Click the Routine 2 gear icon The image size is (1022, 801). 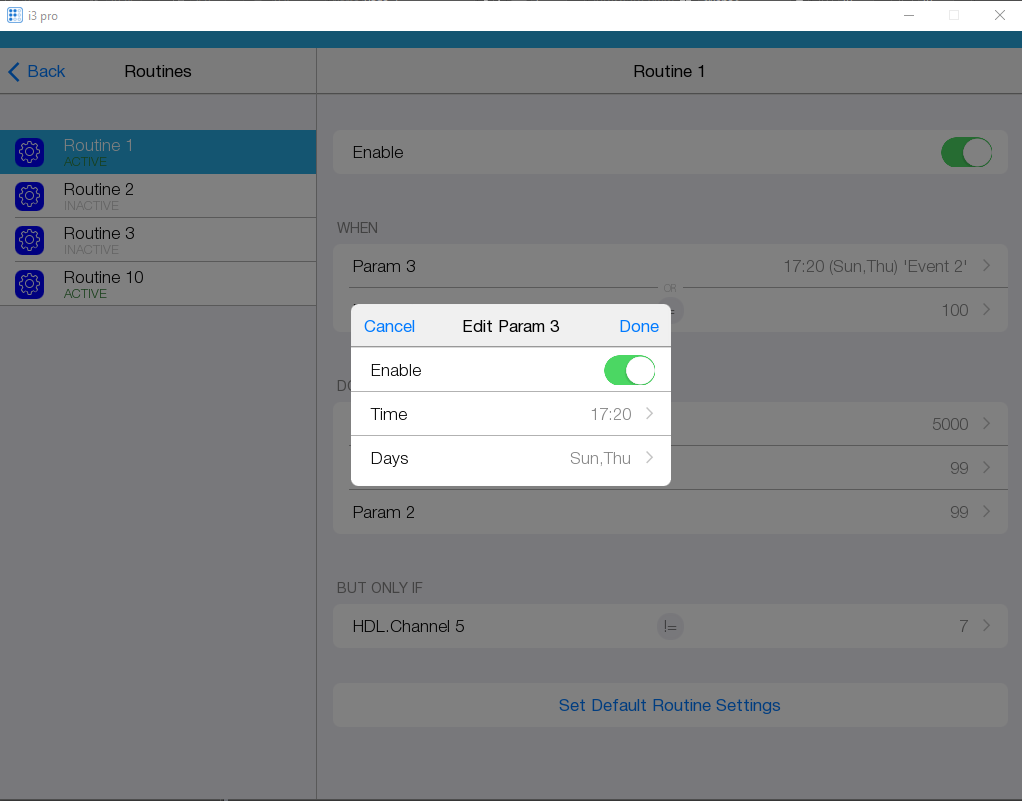coord(29,196)
